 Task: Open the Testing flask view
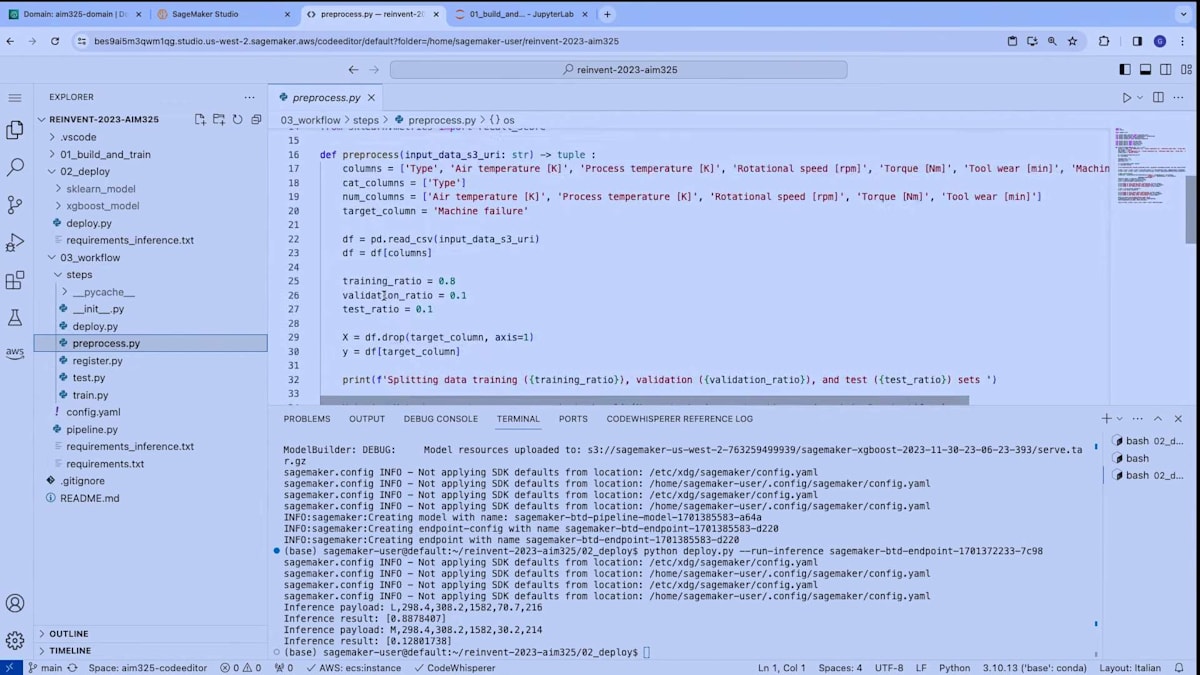pyautogui.click(x=15, y=318)
